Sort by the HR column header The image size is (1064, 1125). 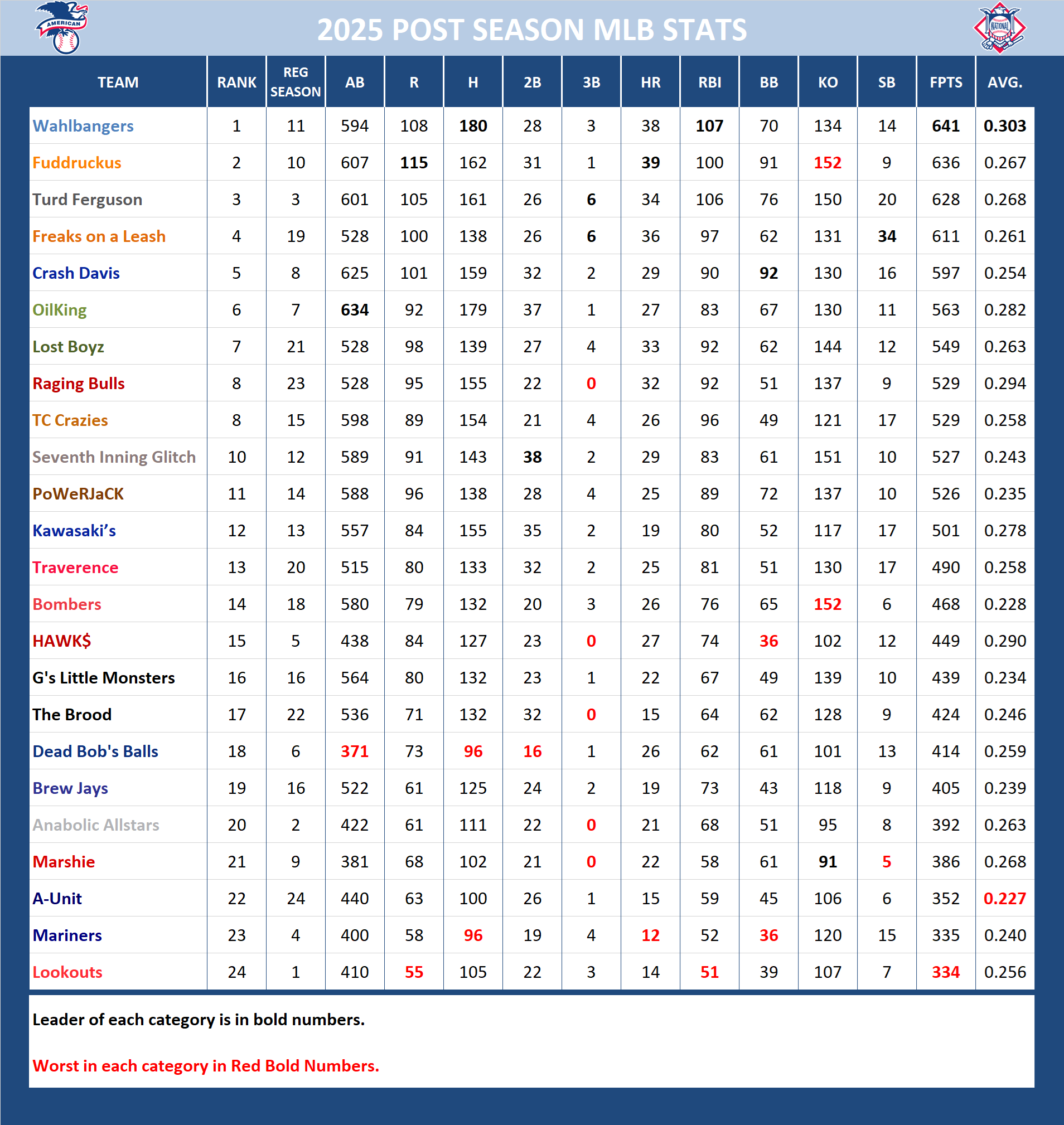pyautogui.click(x=650, y=82)
